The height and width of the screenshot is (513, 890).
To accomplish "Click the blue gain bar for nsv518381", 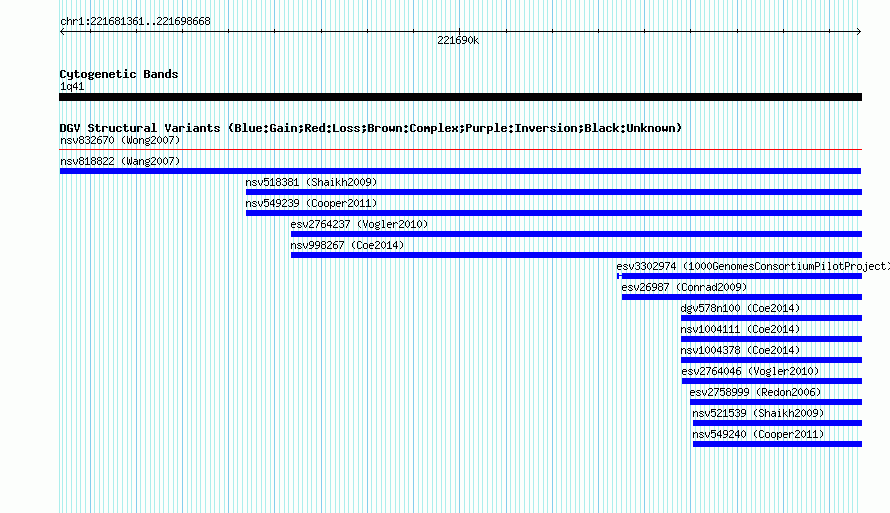I will coord(554,192).
